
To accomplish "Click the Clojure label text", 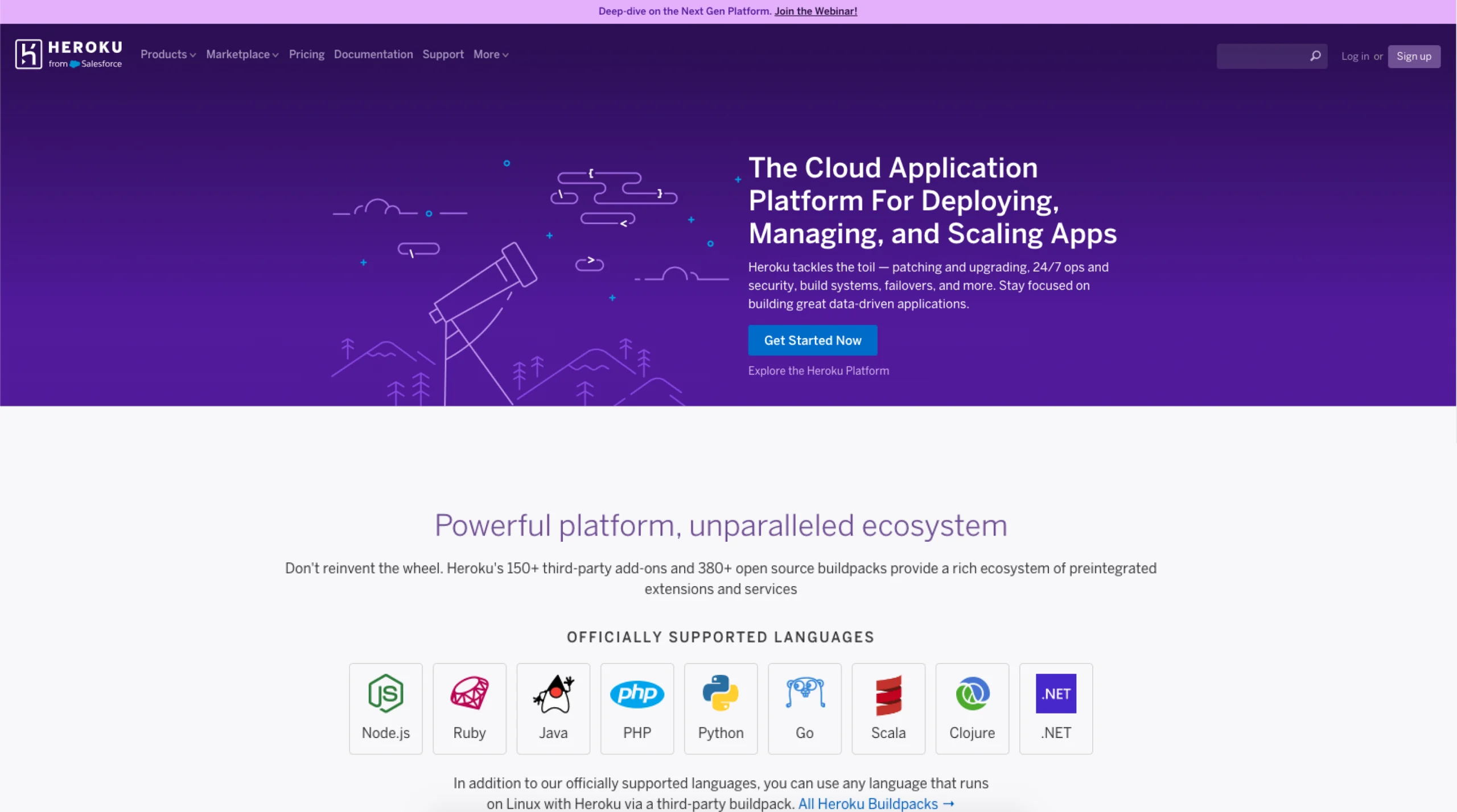I will 972,733.
